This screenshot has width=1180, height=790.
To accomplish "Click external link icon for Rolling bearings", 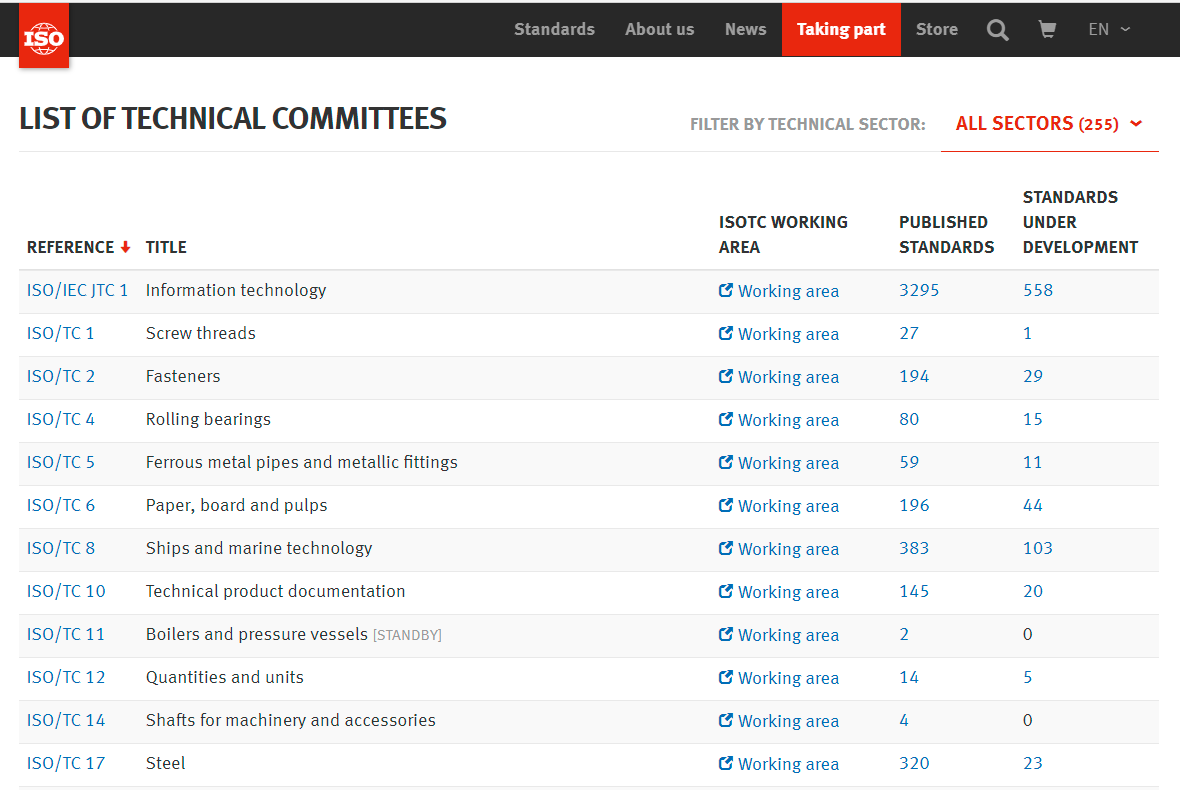I will point(726,420).
